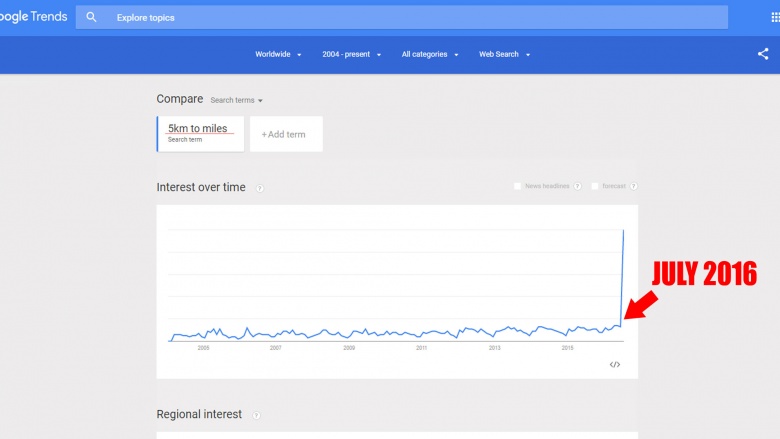Image resolution: width=780 pixels, height=439 pixels.
Task: Click the +Add term button
Action: (x=286, y=134)
